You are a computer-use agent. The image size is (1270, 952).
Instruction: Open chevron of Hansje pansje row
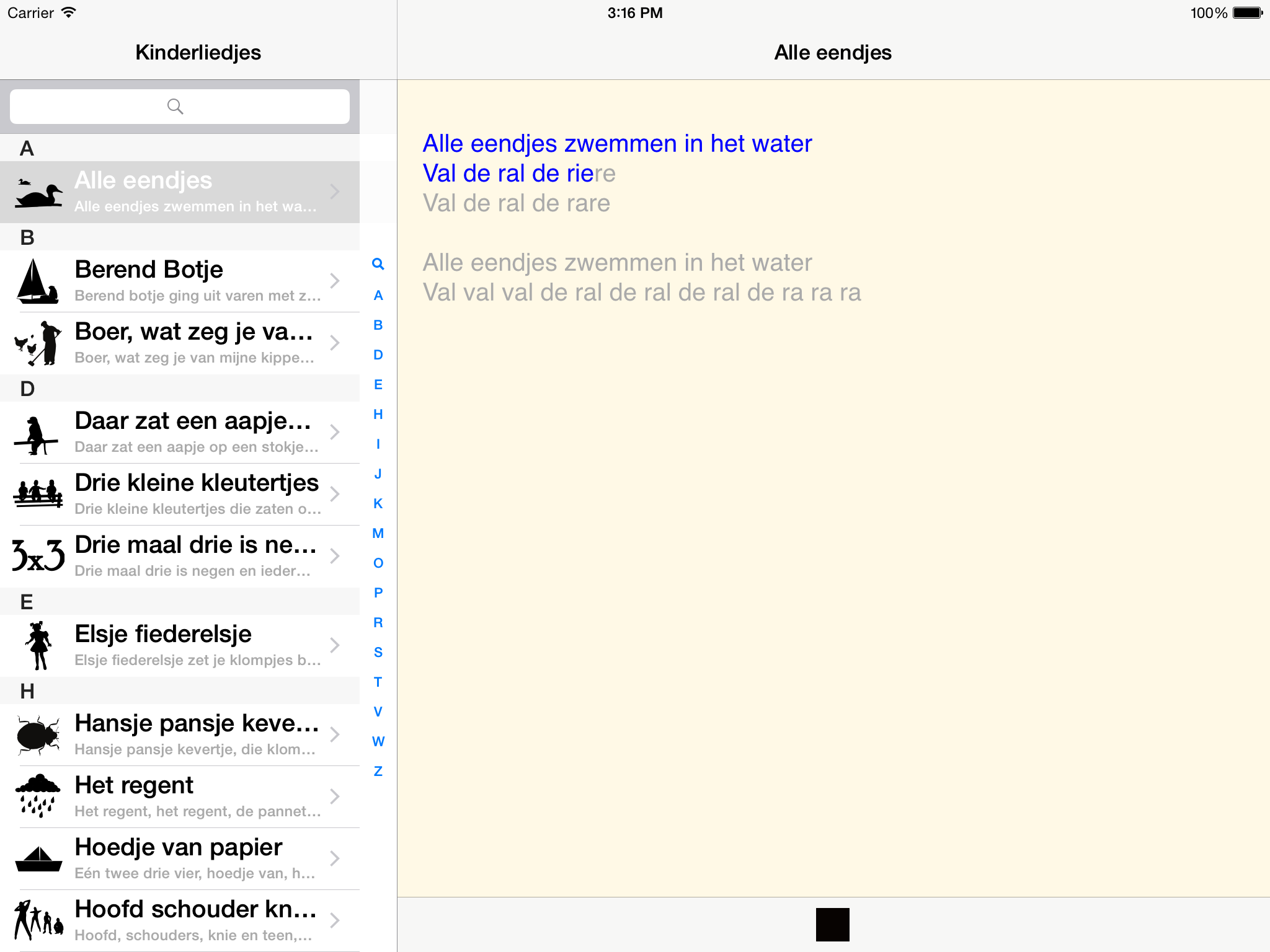pyautogui.click(x=335, y=734)
